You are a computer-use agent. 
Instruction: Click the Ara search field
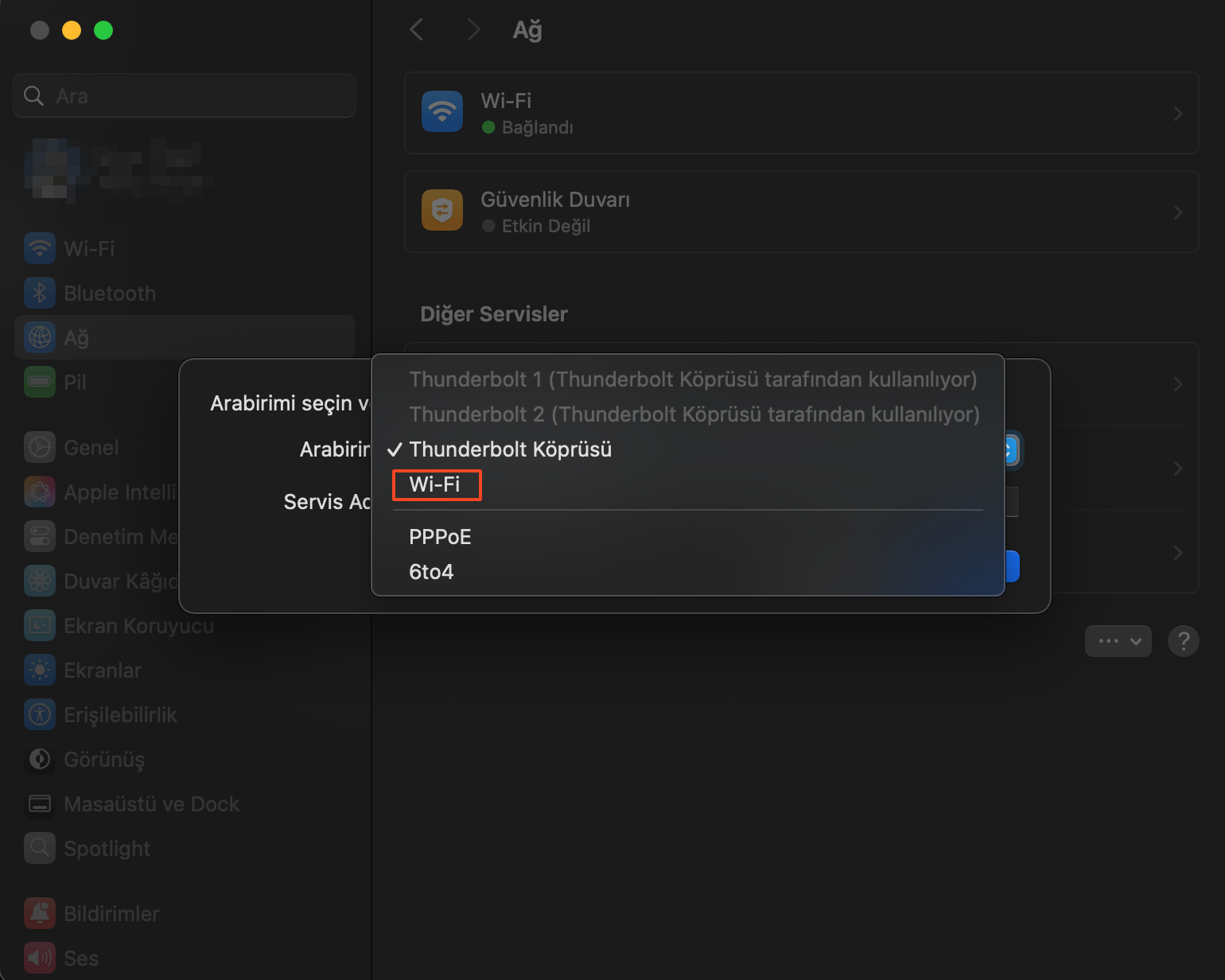[x=185, y=95]
